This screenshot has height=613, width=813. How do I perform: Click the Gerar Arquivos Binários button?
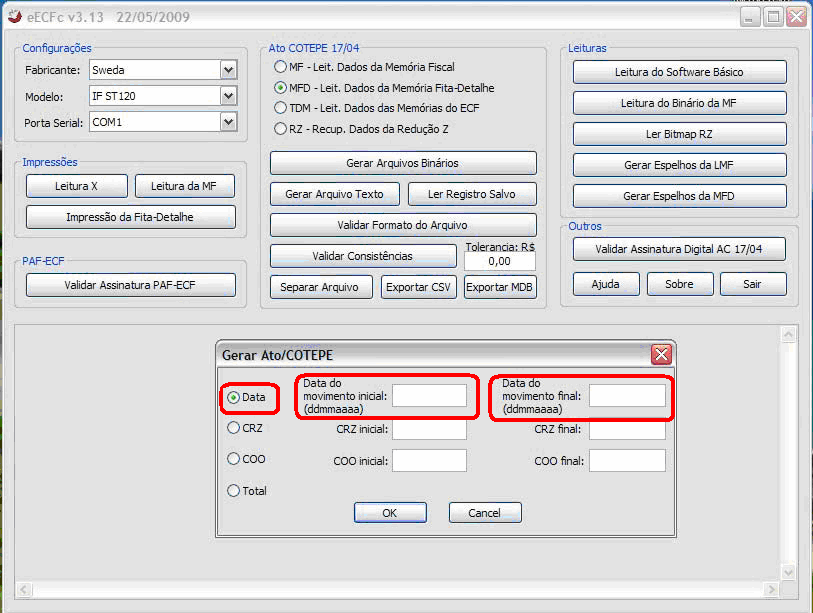click(403, 163)
